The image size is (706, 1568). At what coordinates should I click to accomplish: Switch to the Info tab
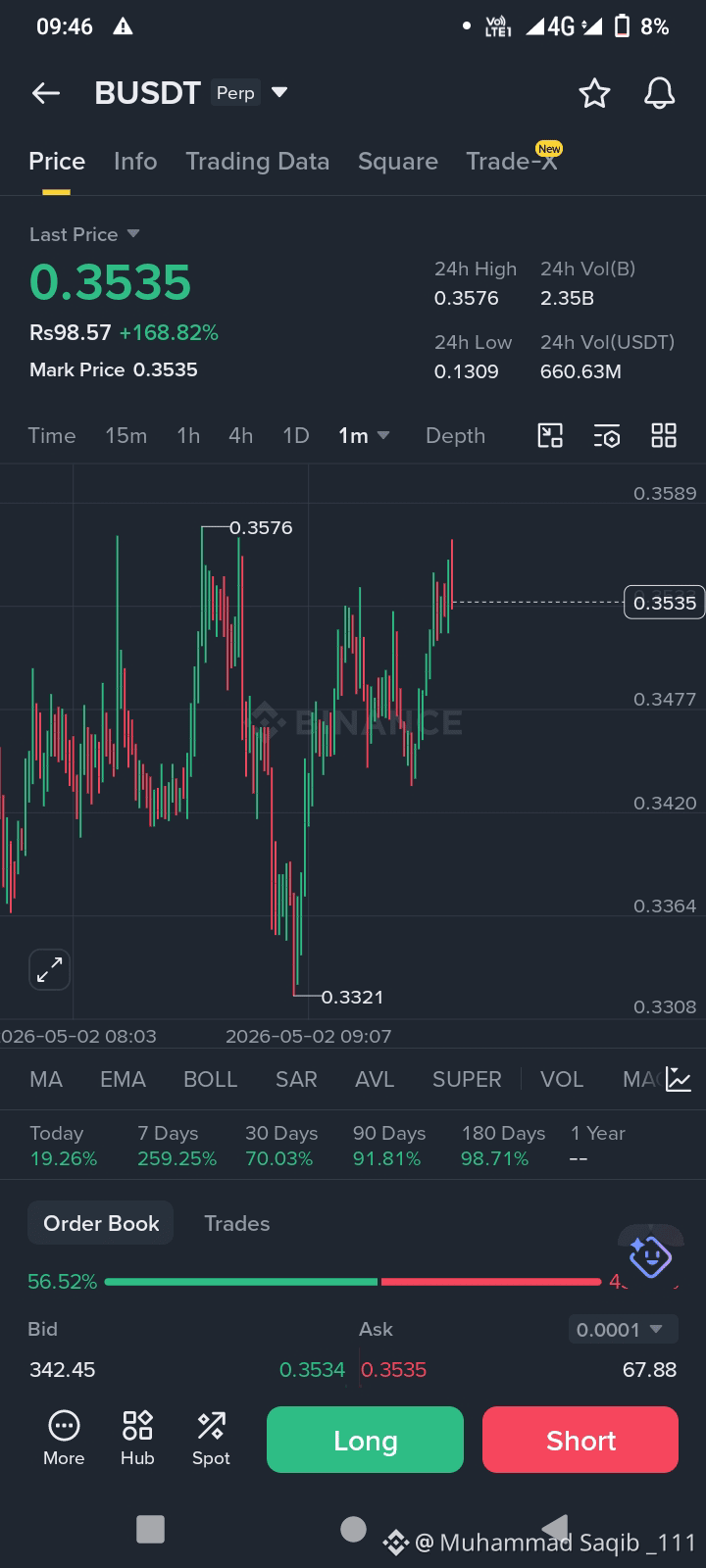coord(135,161)
